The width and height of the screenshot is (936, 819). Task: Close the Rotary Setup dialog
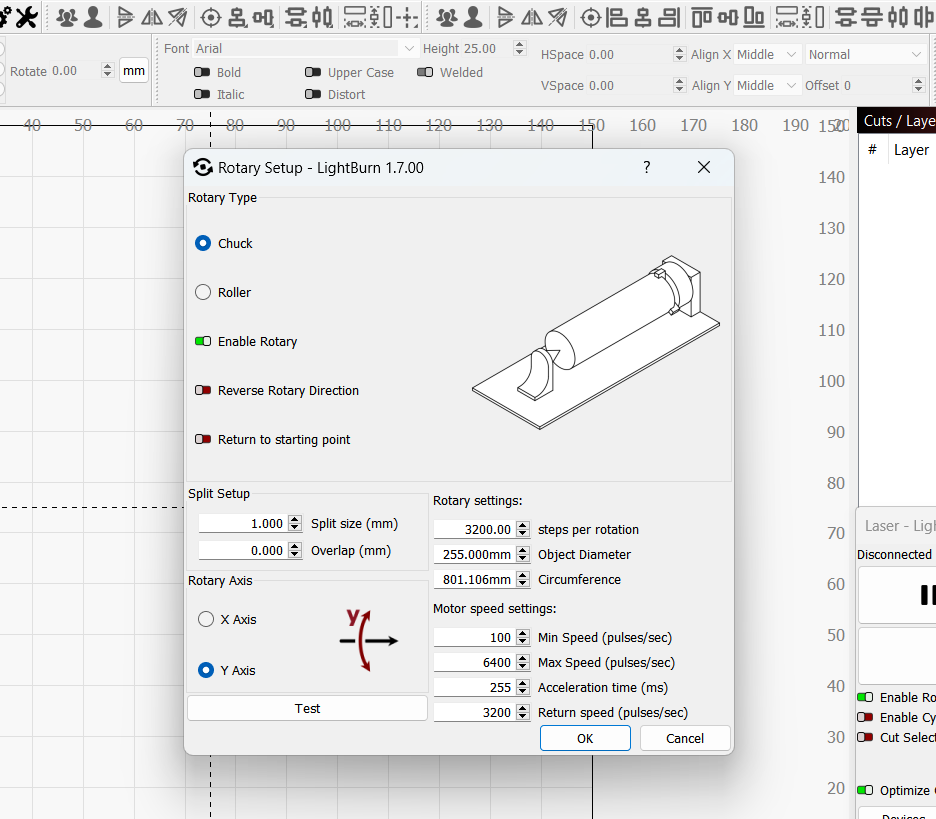point(704,167)
